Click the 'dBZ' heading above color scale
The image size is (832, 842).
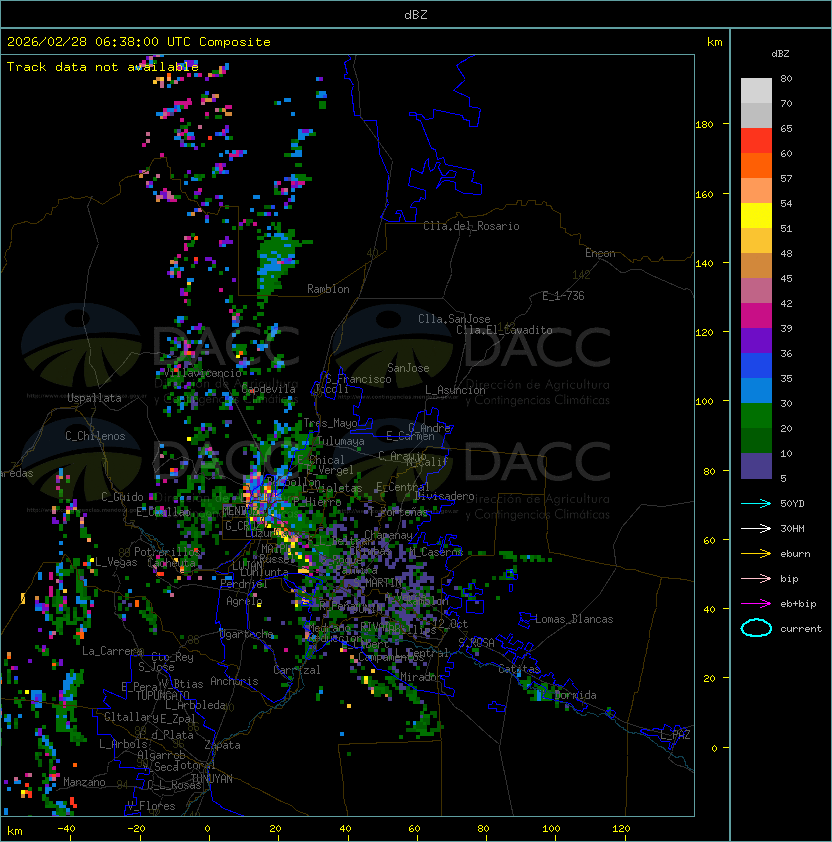780,54
